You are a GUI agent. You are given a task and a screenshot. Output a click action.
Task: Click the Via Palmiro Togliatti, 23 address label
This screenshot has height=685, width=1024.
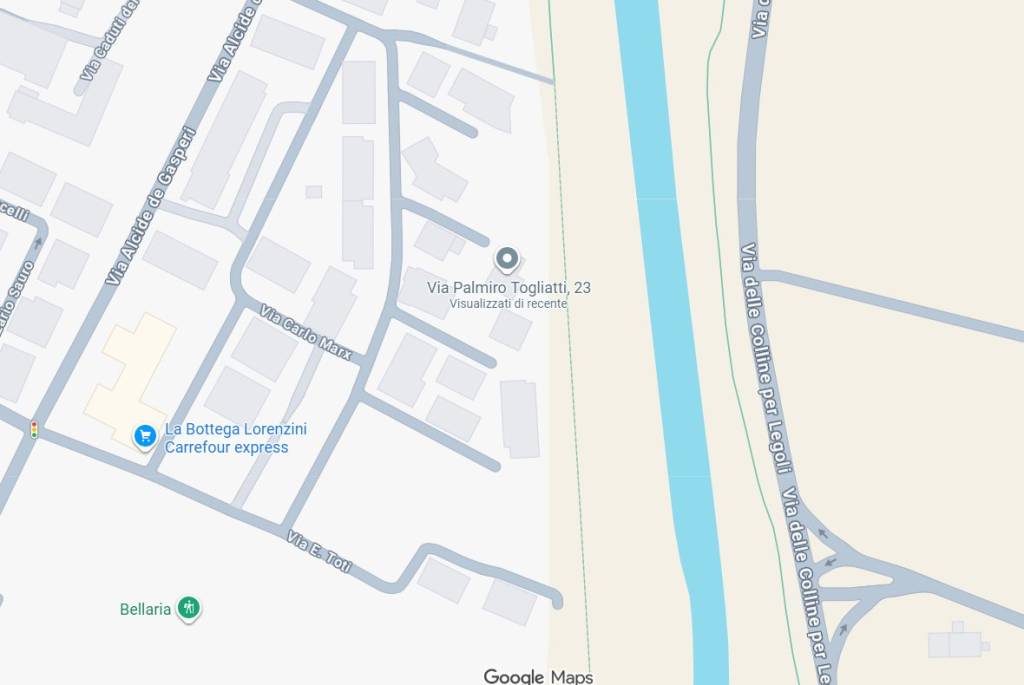click(509, 287)
